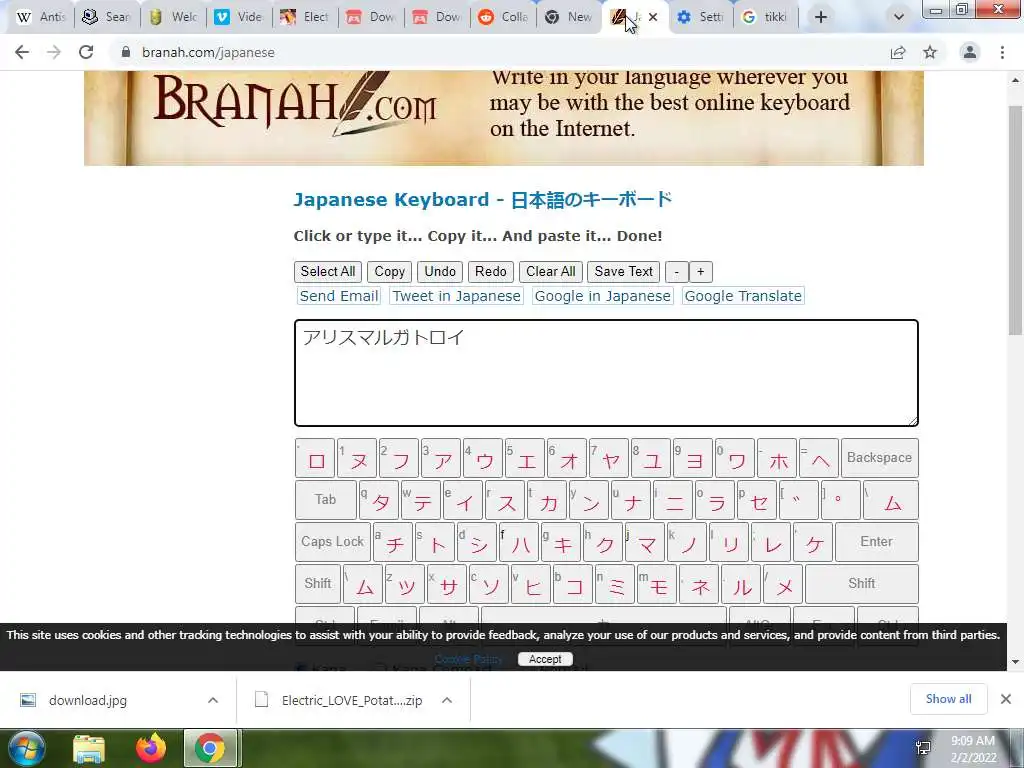Open the Send Email link
This screenshot has width=1024, height=768.
click(339, 296)
